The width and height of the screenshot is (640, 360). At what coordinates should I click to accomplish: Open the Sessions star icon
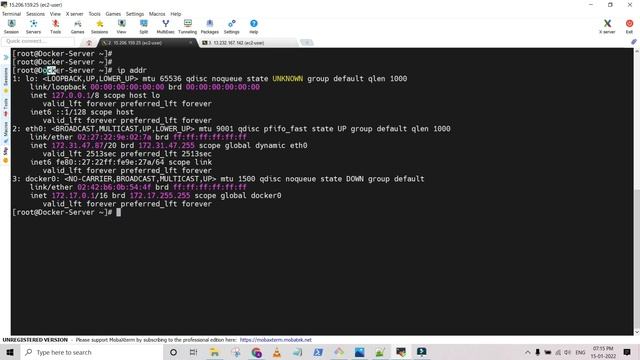click(x=100, y=27)
